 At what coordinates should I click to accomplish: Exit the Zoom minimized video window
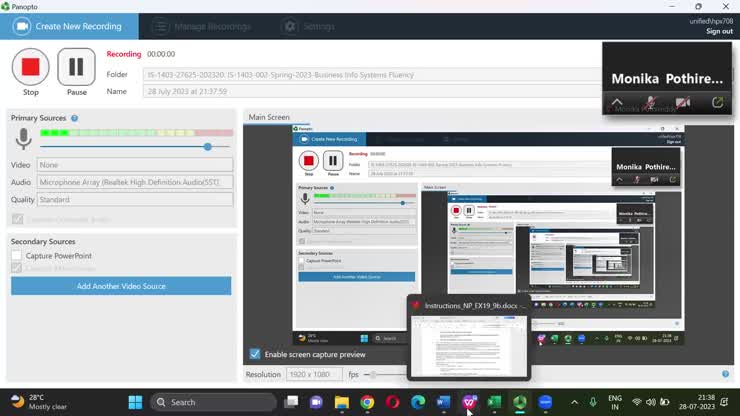coord(717,103)
